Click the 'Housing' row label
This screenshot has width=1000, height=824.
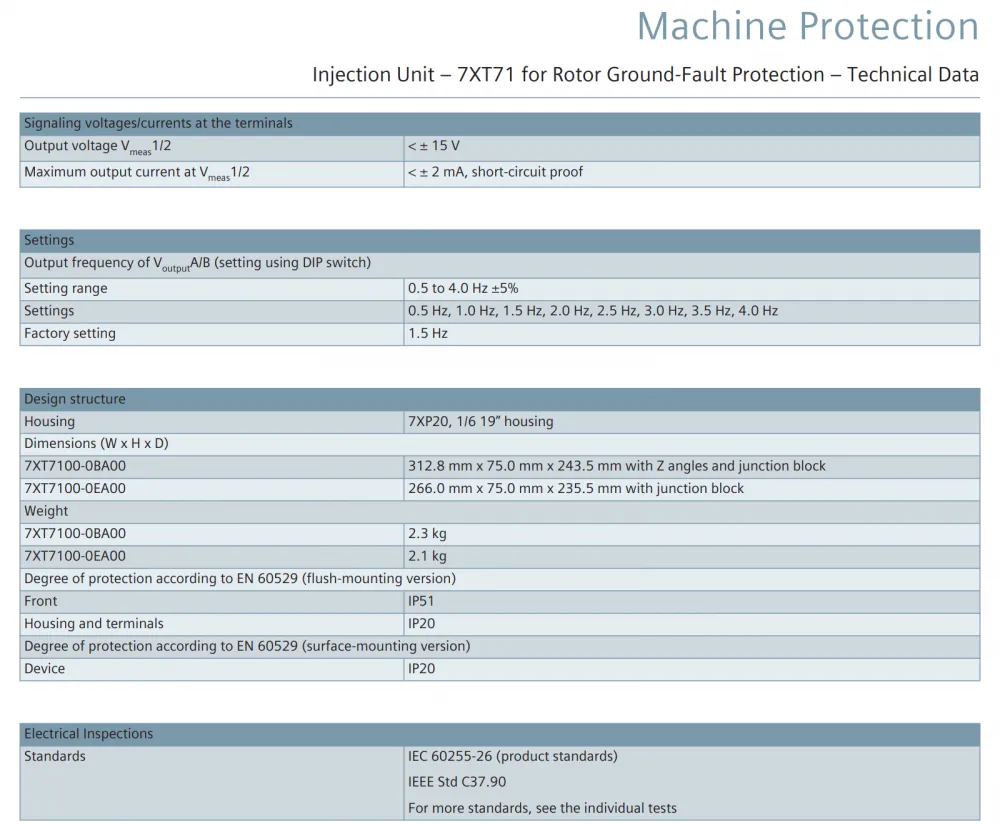[50, 422]
